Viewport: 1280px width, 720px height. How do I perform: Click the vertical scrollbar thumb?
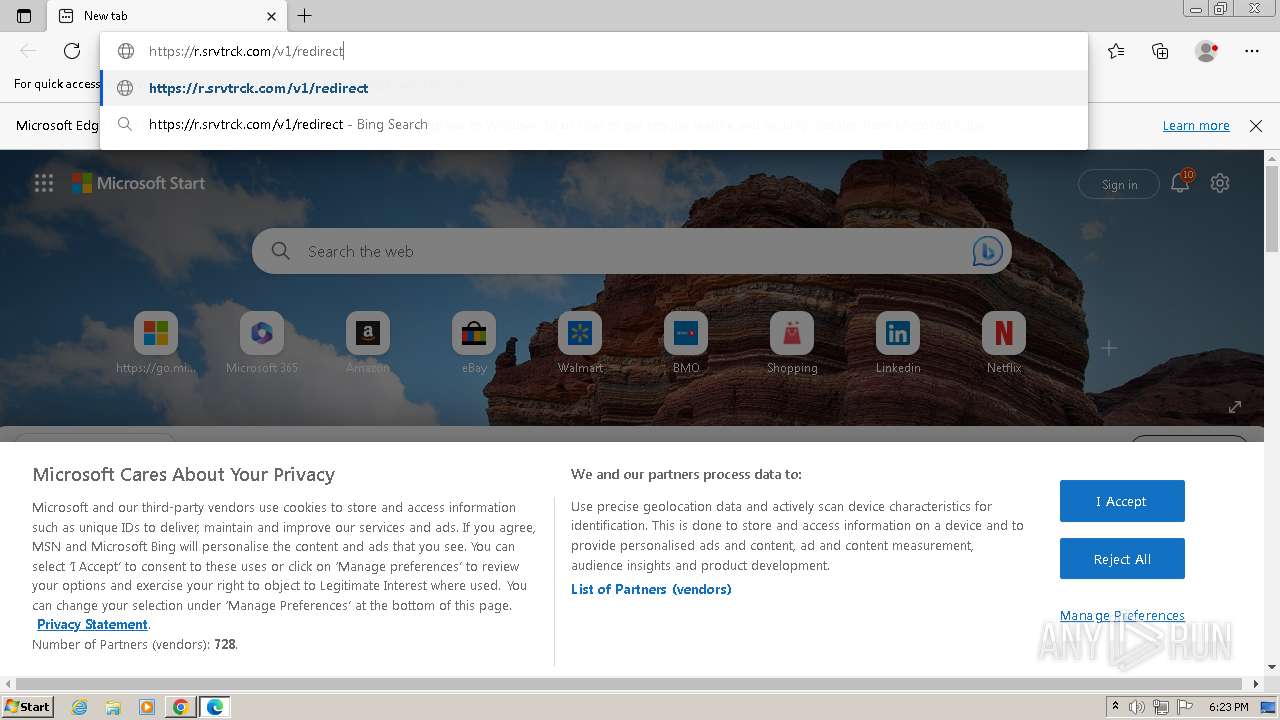click(1272, 210)
